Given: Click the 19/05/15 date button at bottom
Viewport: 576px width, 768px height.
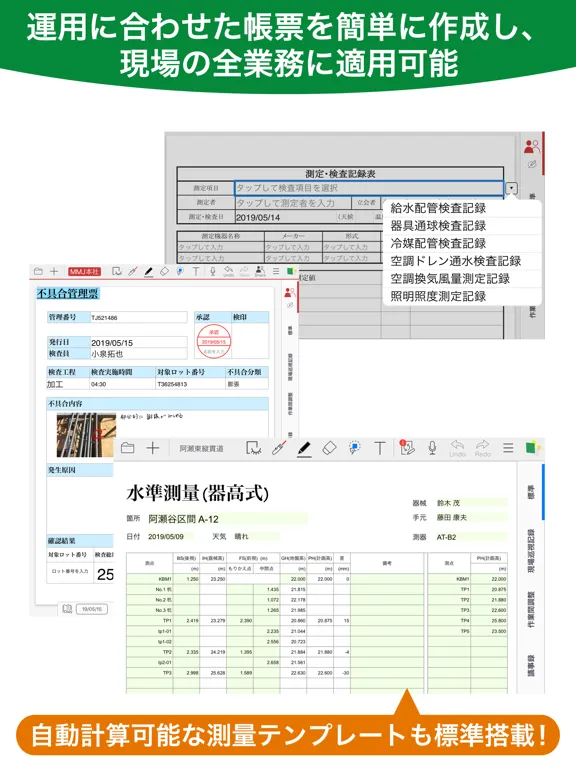Looking at the screenshot, I should [92, 609].
